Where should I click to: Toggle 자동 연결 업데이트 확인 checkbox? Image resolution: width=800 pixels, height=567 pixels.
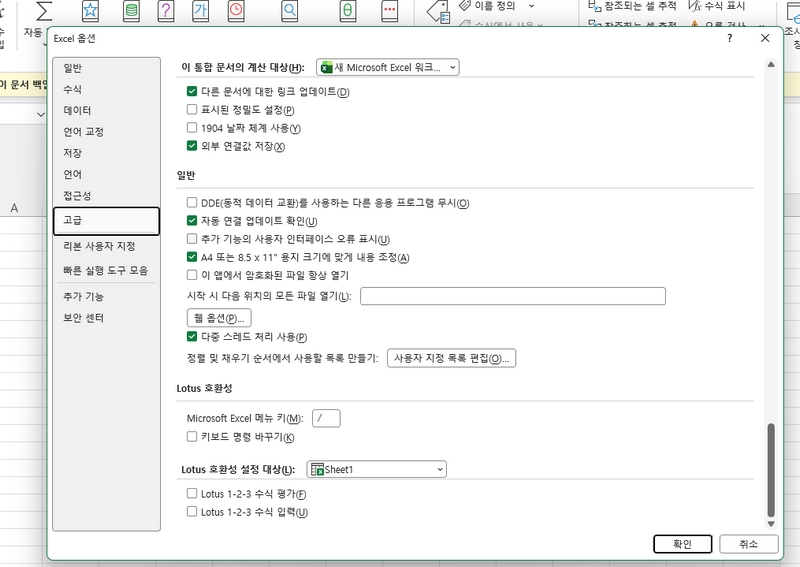(192, 220)
